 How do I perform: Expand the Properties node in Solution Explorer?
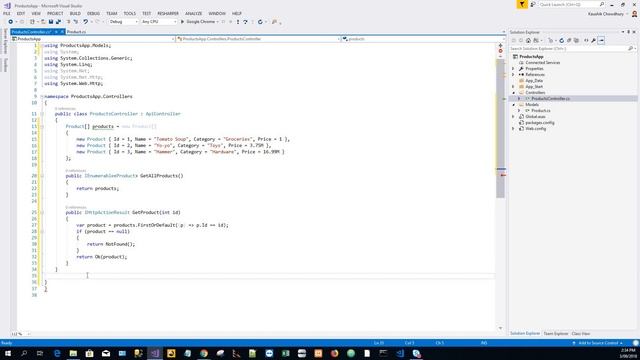[513, 69]
